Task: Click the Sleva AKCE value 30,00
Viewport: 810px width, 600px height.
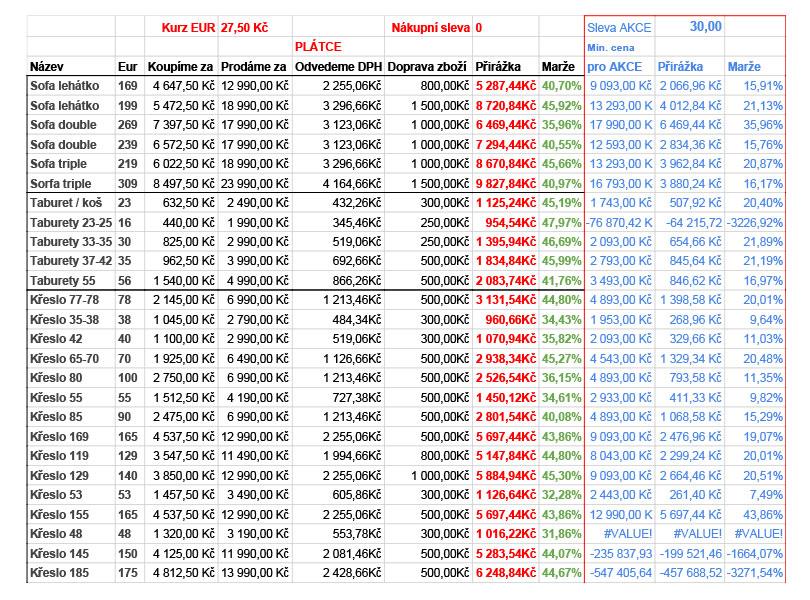Action: coord(705,27)
